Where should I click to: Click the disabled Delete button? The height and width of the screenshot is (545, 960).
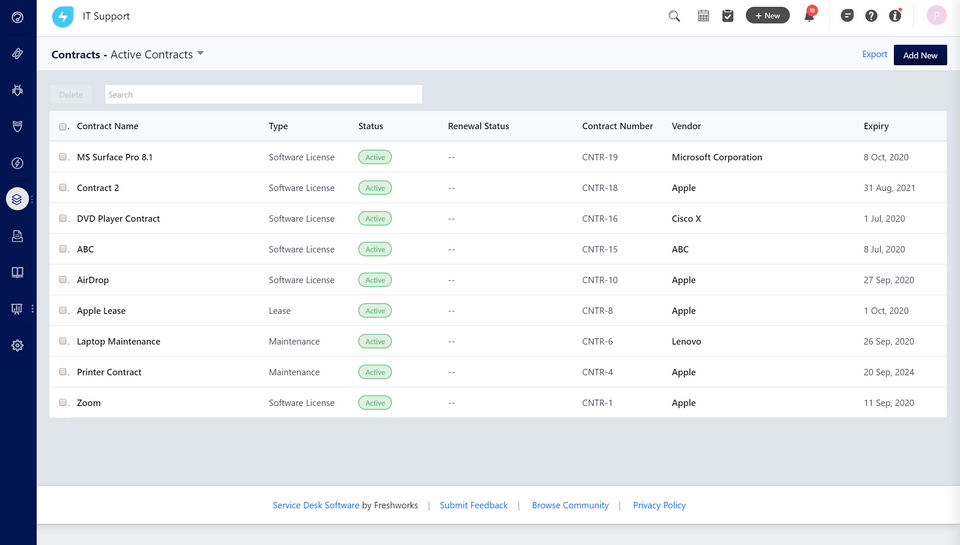coord(71,94)
